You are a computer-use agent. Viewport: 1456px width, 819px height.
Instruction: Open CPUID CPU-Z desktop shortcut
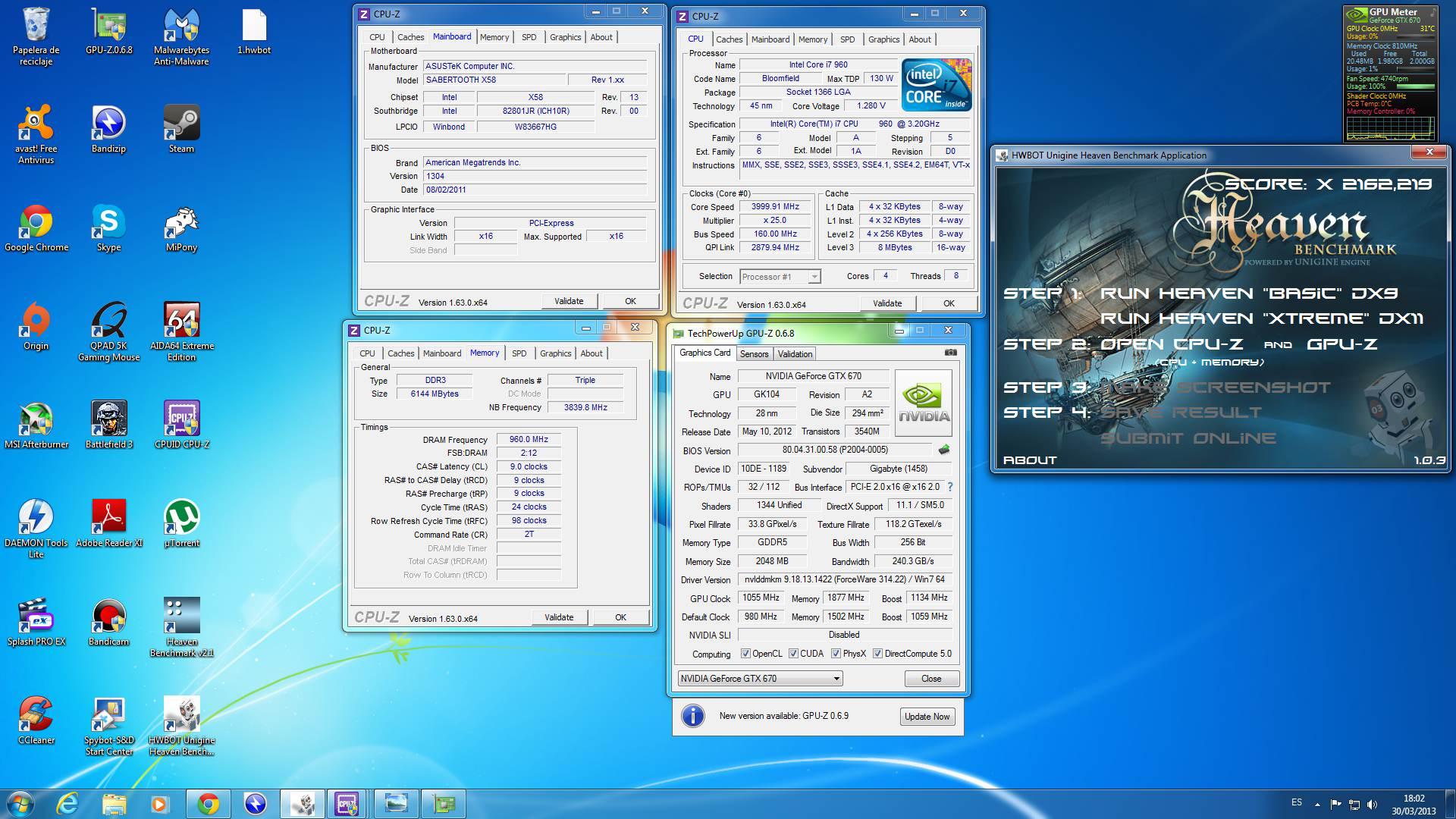point(181,425)
